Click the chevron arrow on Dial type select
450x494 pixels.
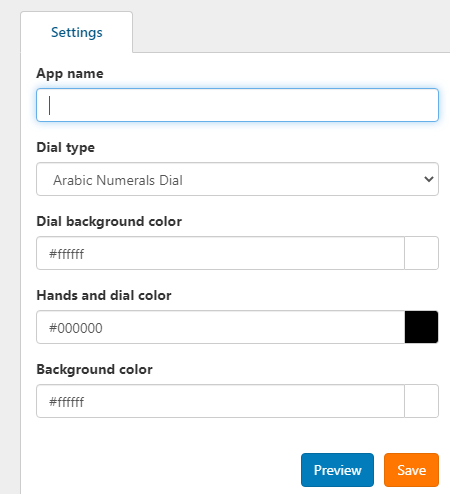tap(429, 179)
